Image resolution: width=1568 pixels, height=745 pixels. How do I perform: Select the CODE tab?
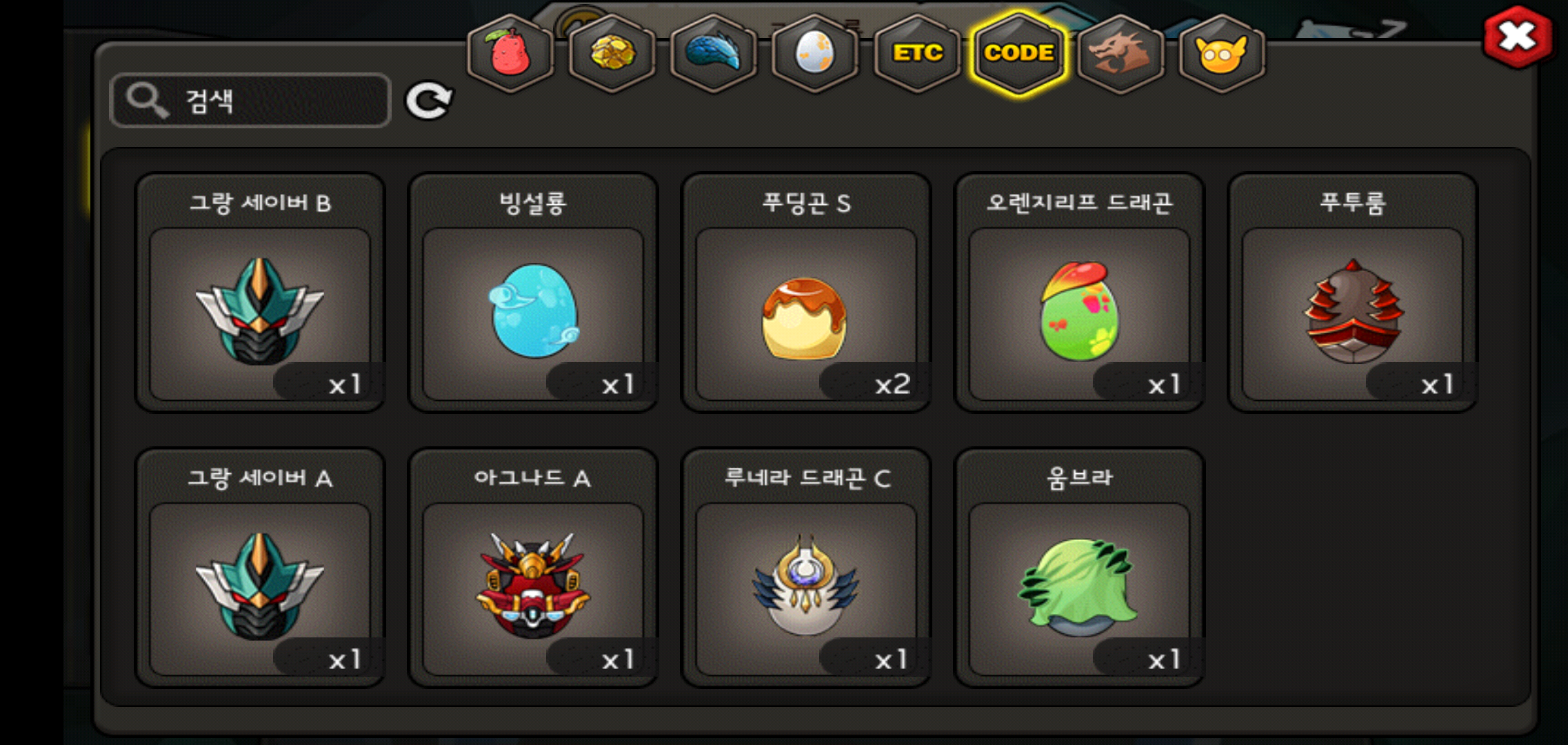click(1018, 53)
